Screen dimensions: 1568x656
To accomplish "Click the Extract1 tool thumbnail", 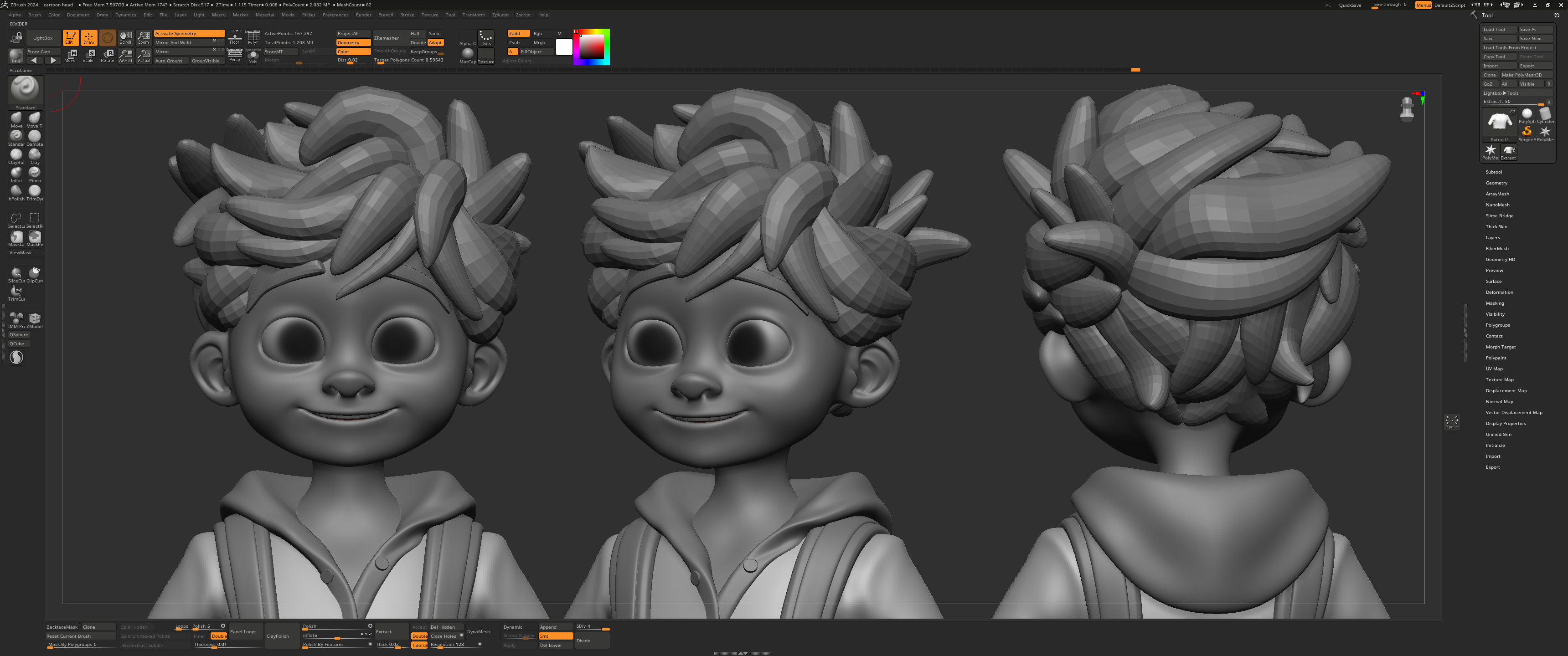I will click(1499, 125).
